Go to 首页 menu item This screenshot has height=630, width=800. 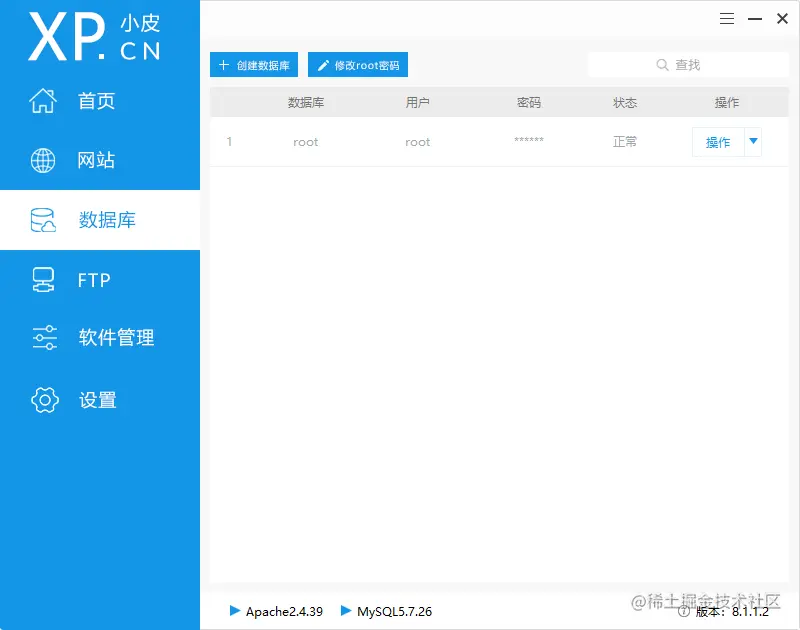click(x=100, y=100)
